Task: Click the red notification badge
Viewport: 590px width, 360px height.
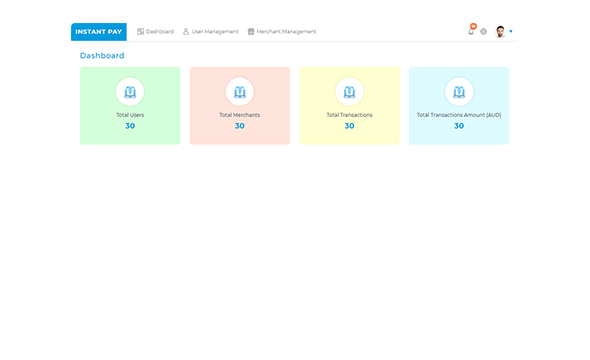Action: [x=473, y=26]
